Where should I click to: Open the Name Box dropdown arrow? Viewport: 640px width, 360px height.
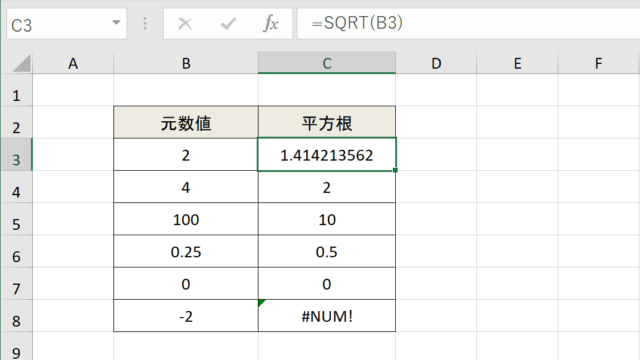(x=116, y=23)
